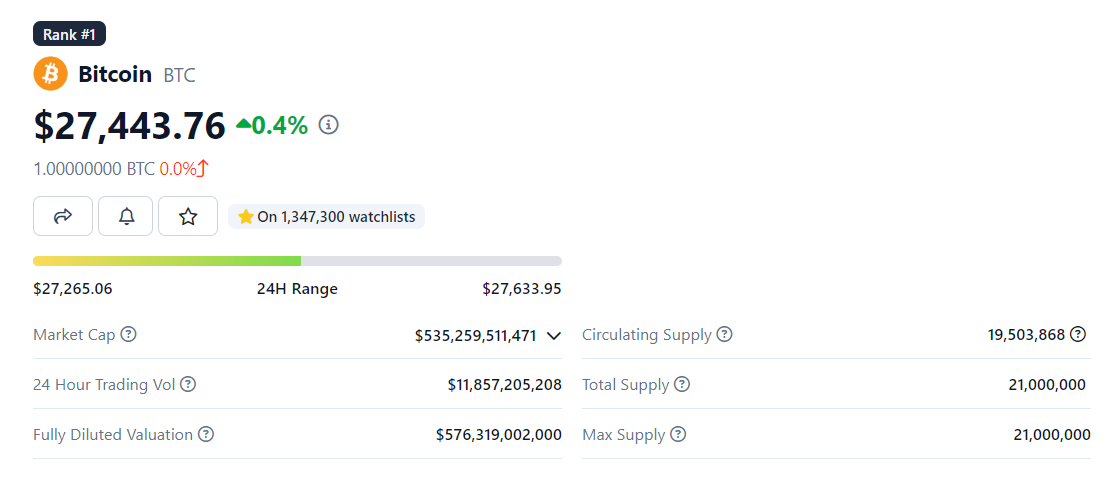Click the BTC ticker symbol

180,75
